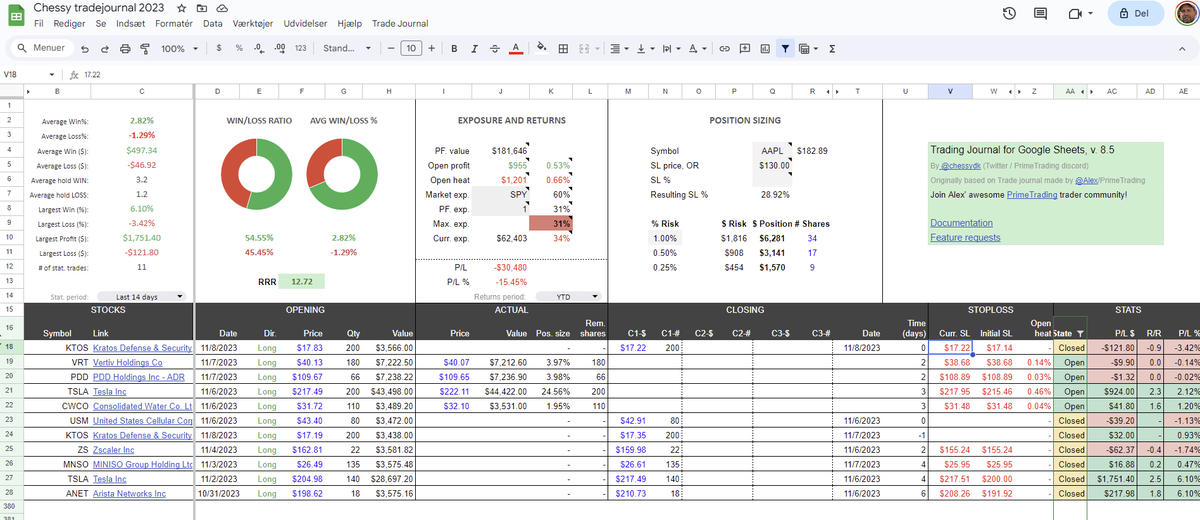Open the zoom level dropdown at 100%
The width and height of the screenshot is (1200, 520).
point(179,48)
